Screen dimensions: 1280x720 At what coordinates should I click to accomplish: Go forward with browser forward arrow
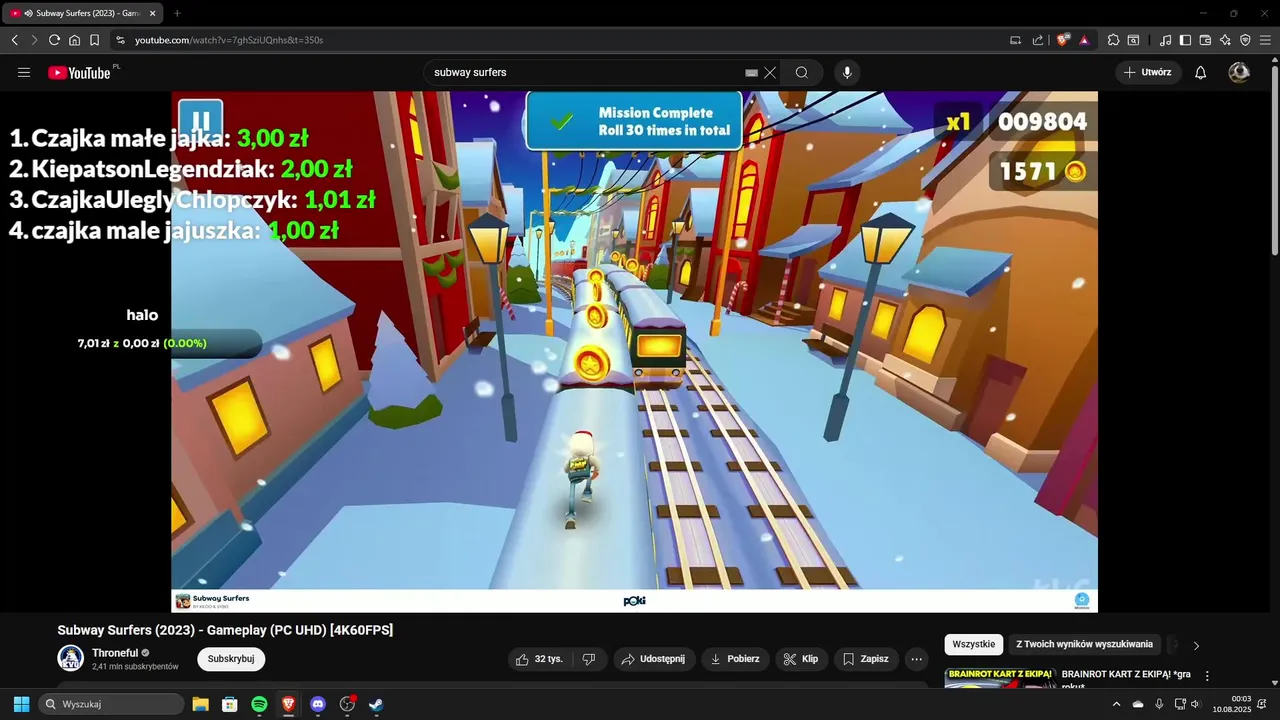34,40
